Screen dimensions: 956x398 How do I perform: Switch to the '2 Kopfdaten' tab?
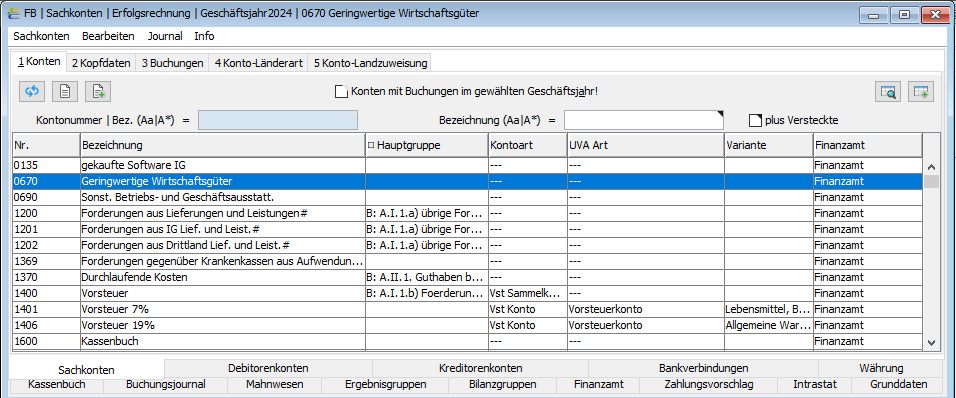tap(101, 63)
